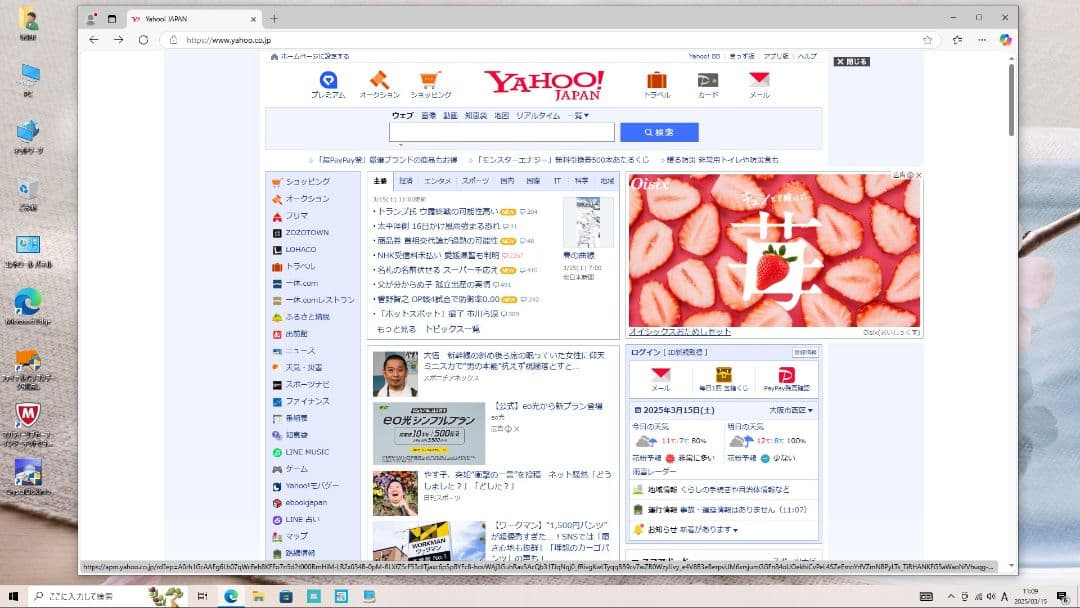Select the 主要 news tab
Screen dimensions: 1080x608
click(x=381, y=181)
